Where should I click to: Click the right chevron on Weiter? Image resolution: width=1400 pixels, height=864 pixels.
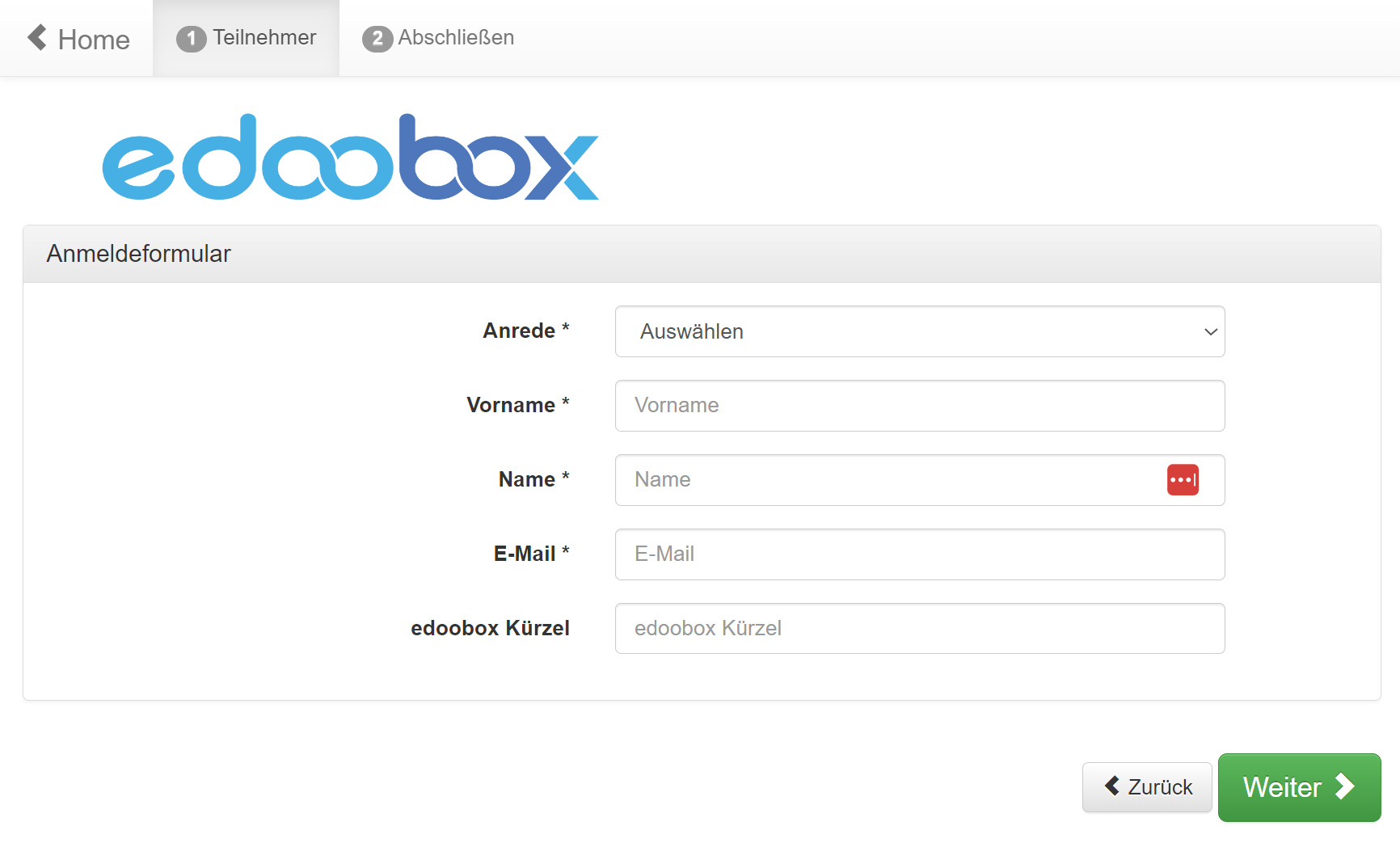pos(1344,786)
